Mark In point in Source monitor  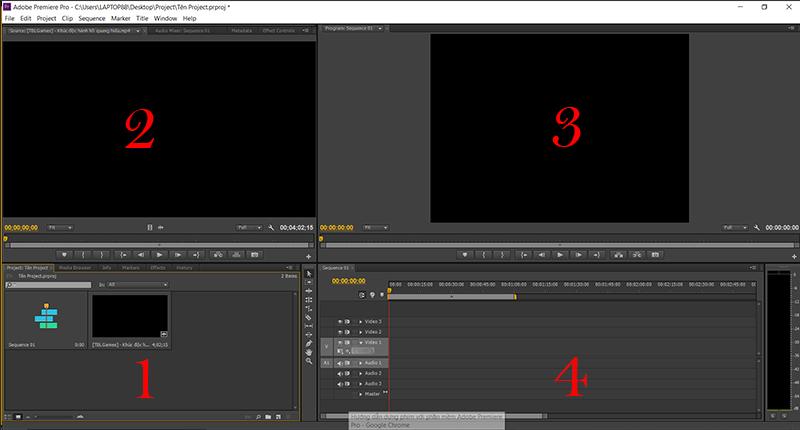[x=83, y=255]
